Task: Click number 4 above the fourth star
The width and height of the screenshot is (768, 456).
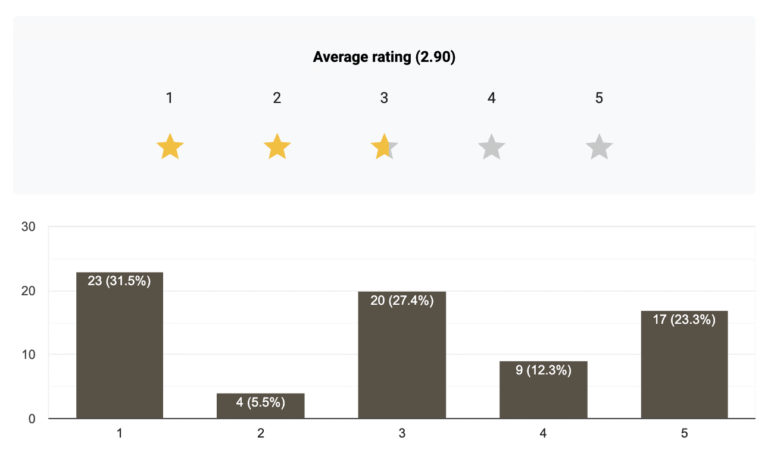Action: pyautogui.click(x=491, y=98)
